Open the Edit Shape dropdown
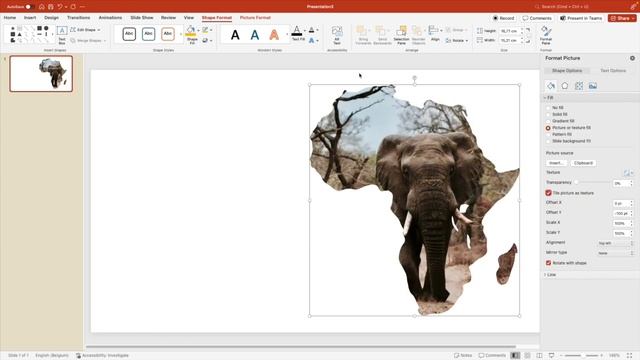 tap(85, 30)
